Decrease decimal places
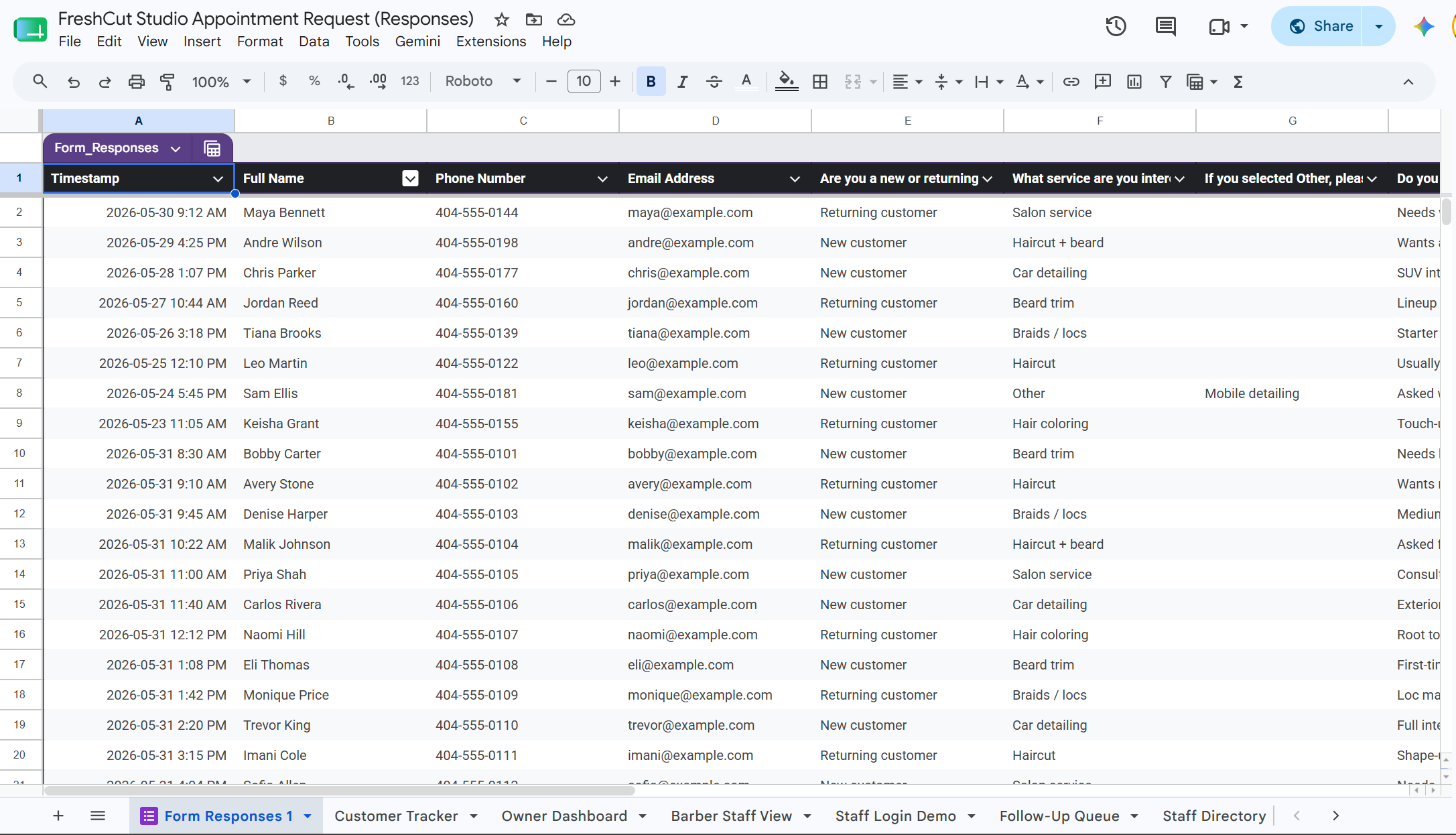The image size is (1456, 835). tap(346, 81)
